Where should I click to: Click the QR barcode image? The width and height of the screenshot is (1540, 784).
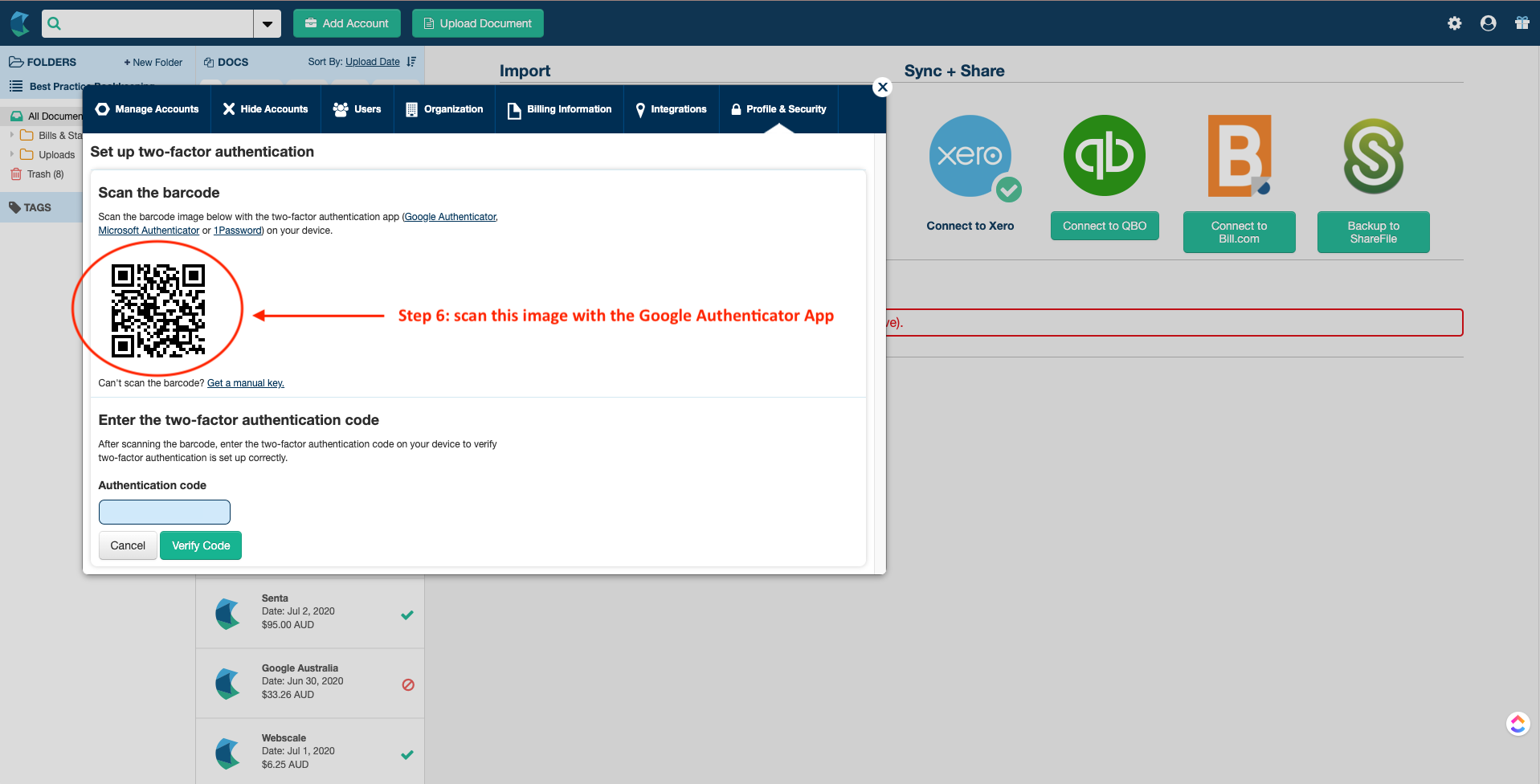click(x=158, y=311)
